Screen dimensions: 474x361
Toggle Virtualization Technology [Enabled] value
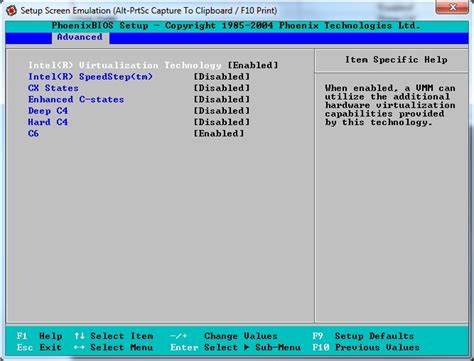[253, 65]
